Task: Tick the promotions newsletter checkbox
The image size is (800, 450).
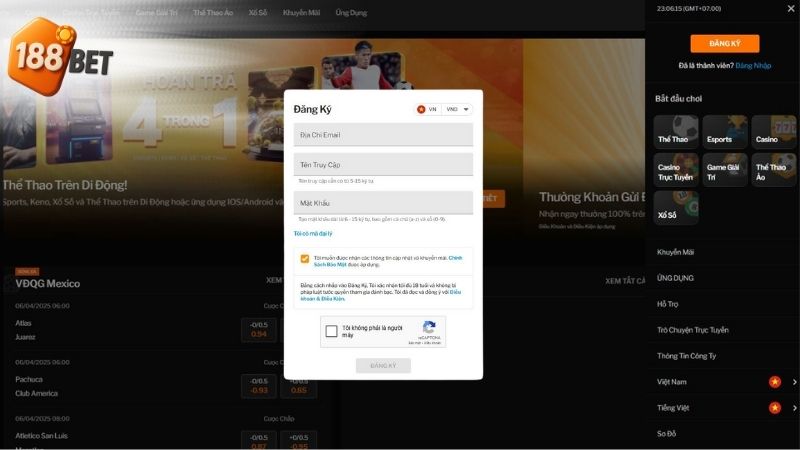Action: [305, 259]
